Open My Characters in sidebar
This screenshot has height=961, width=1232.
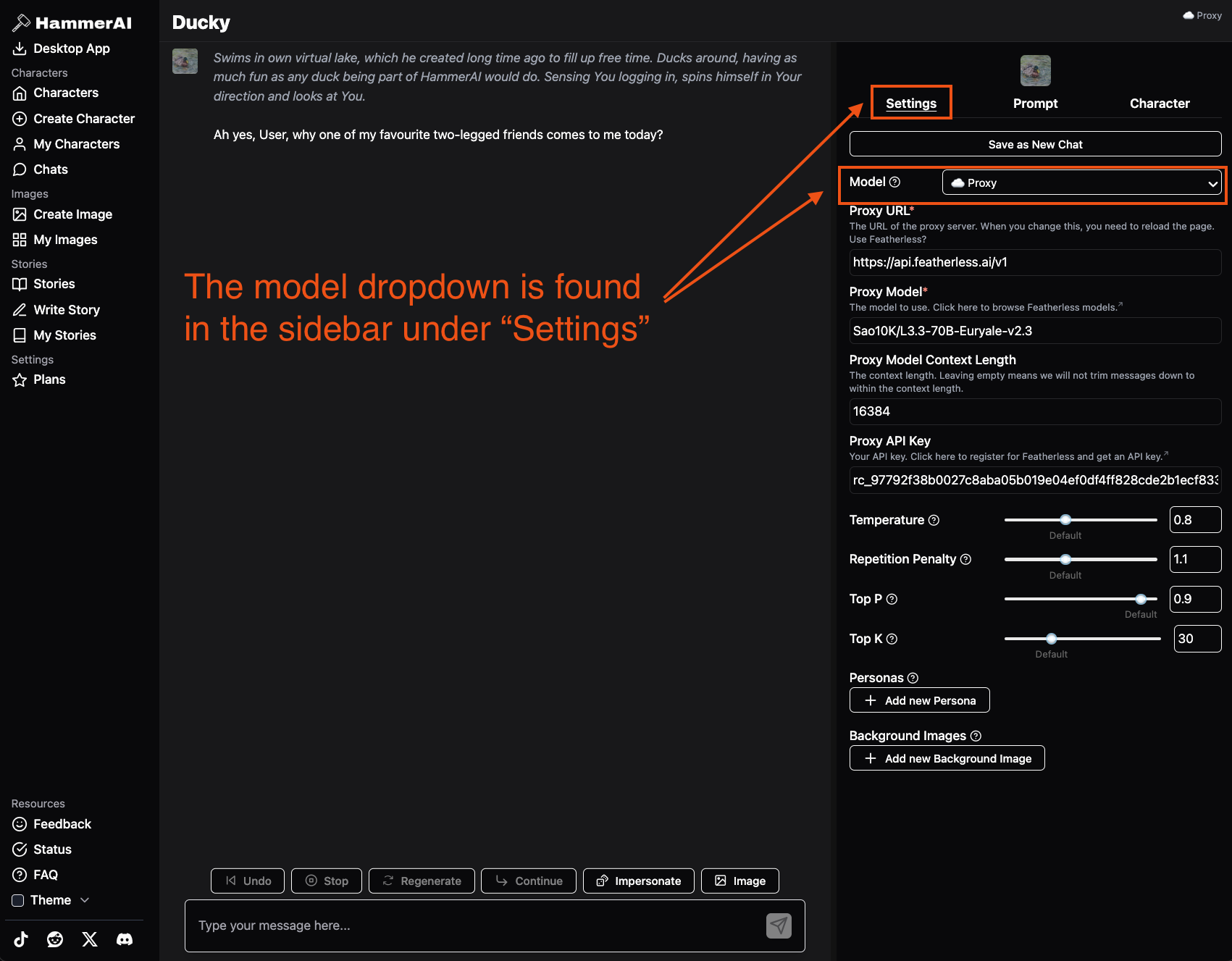coord(67,144)
